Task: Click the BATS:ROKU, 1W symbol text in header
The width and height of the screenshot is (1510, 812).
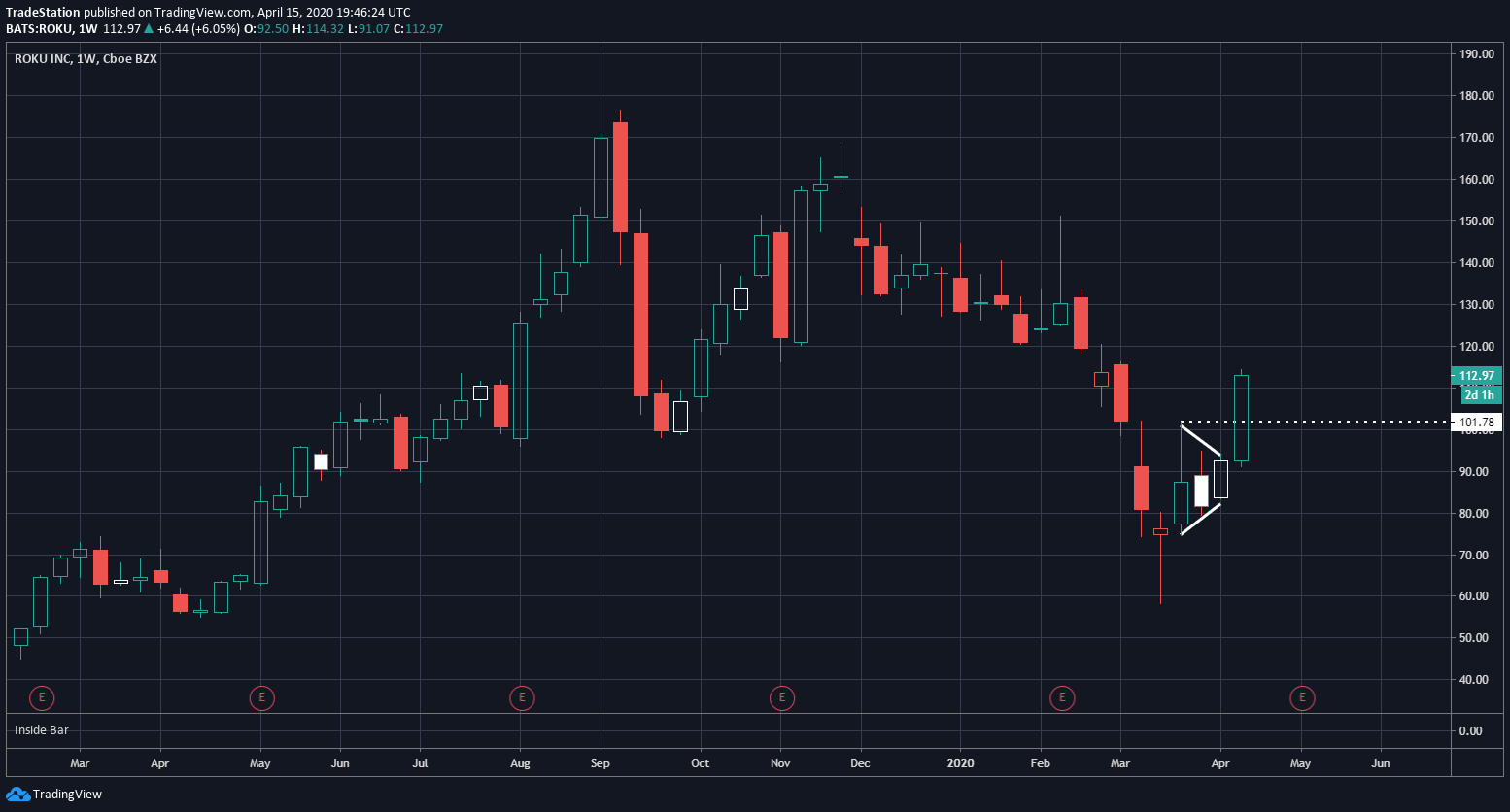Action: tap(51, 29)
